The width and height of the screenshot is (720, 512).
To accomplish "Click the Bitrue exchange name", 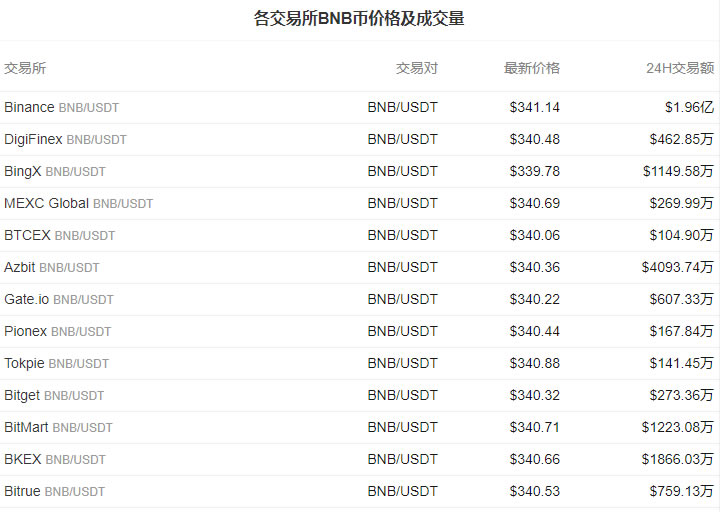I will 22,491.
